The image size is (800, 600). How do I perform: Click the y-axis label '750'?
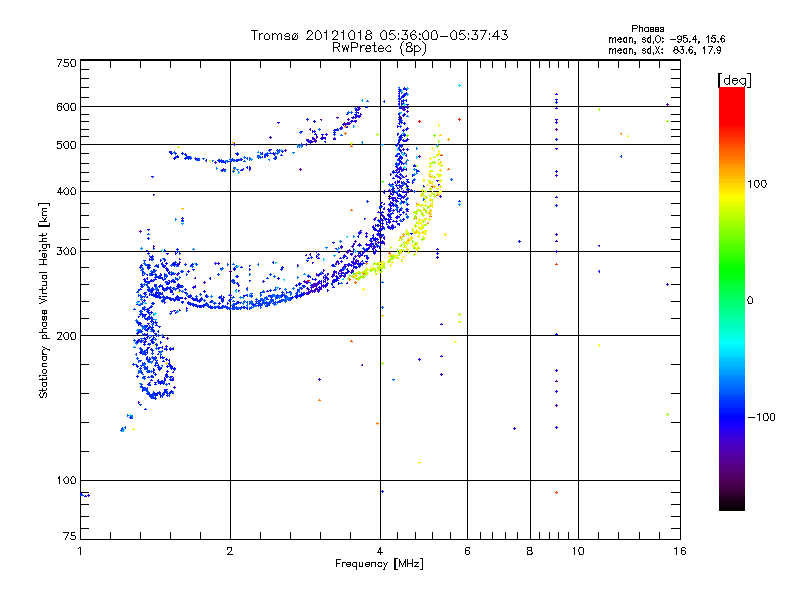(66, 63)
